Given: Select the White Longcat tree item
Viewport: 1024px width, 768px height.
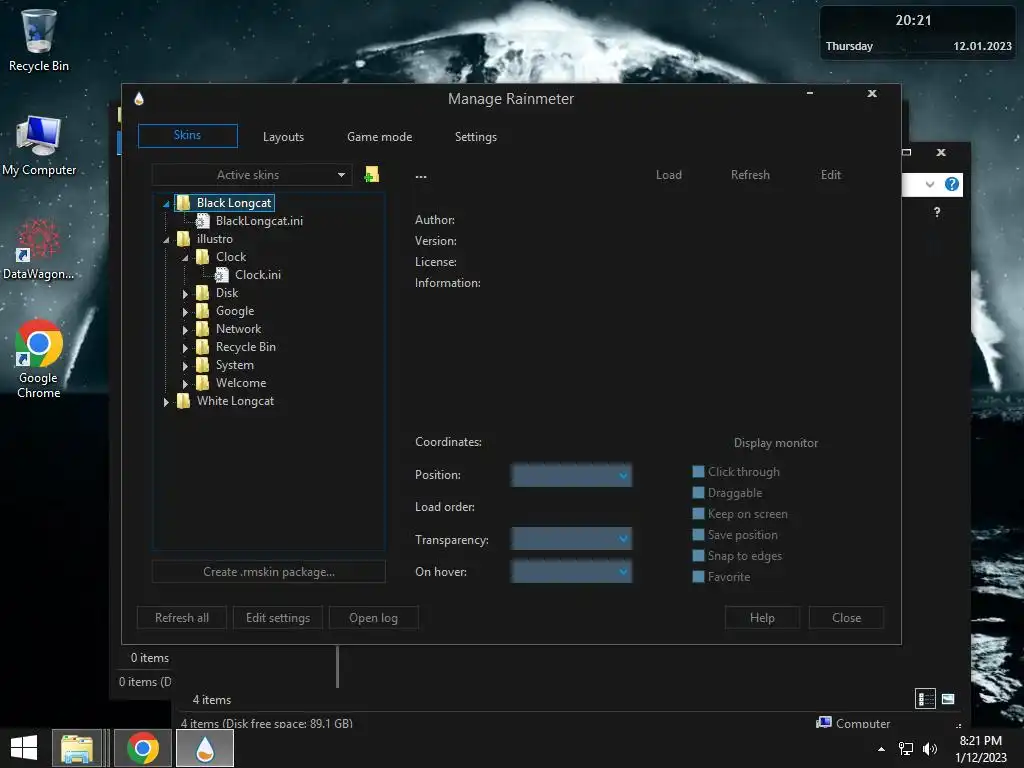Looking at the screenshot, I should [235, 401].
